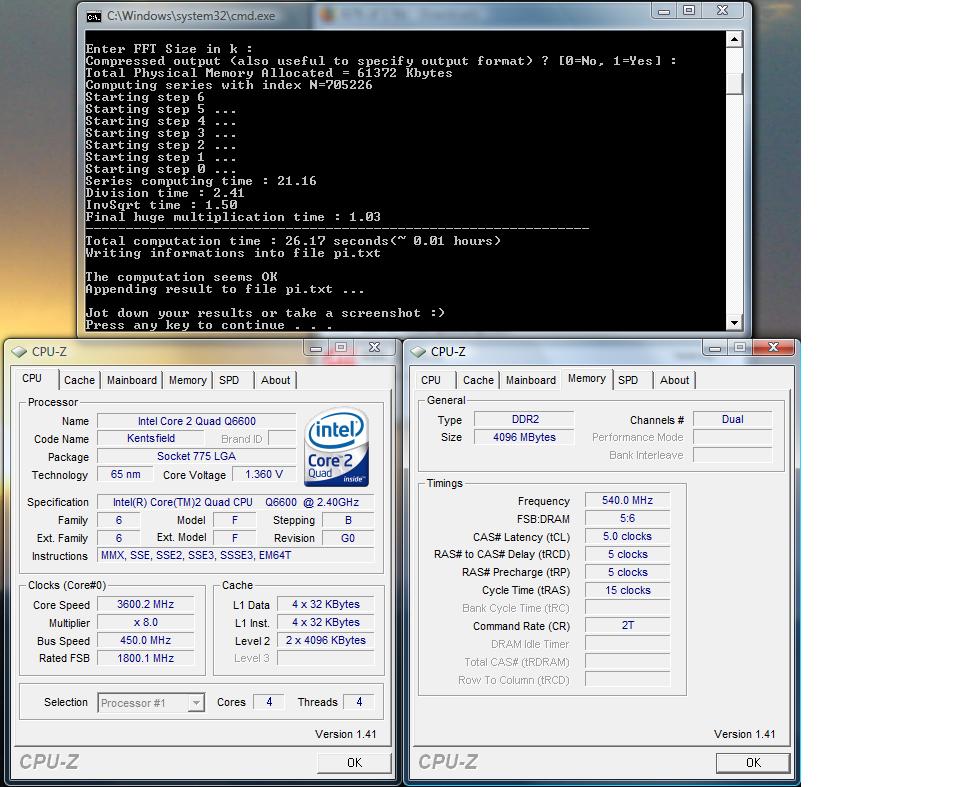Click the memory Type value DDR2
Screen dimensions: 960x787
coord(525,420)
